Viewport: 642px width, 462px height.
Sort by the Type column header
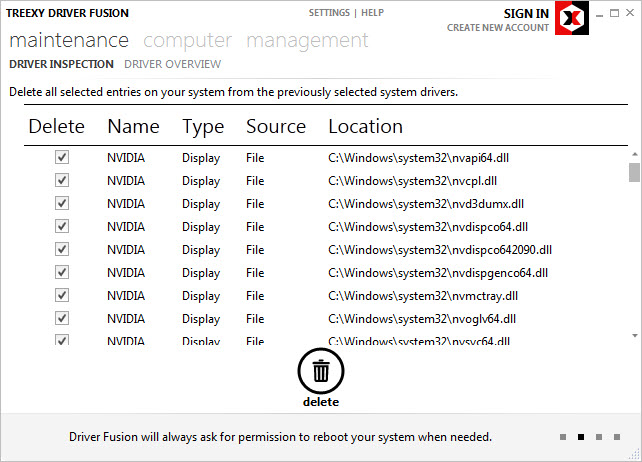point(203,127)
